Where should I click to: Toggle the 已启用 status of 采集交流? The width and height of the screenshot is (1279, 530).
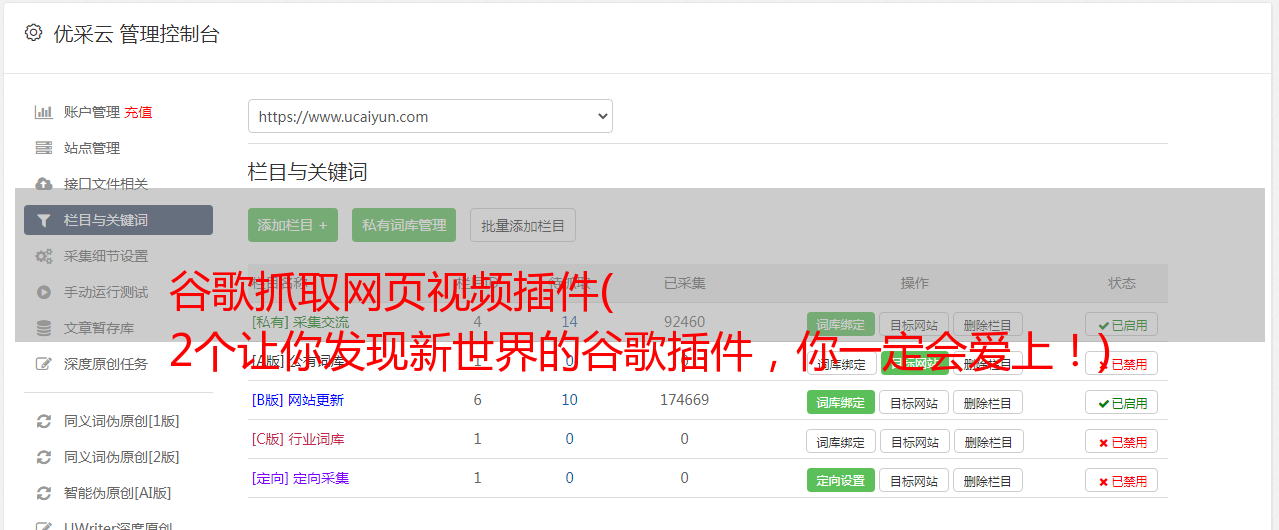point(1122,325)
